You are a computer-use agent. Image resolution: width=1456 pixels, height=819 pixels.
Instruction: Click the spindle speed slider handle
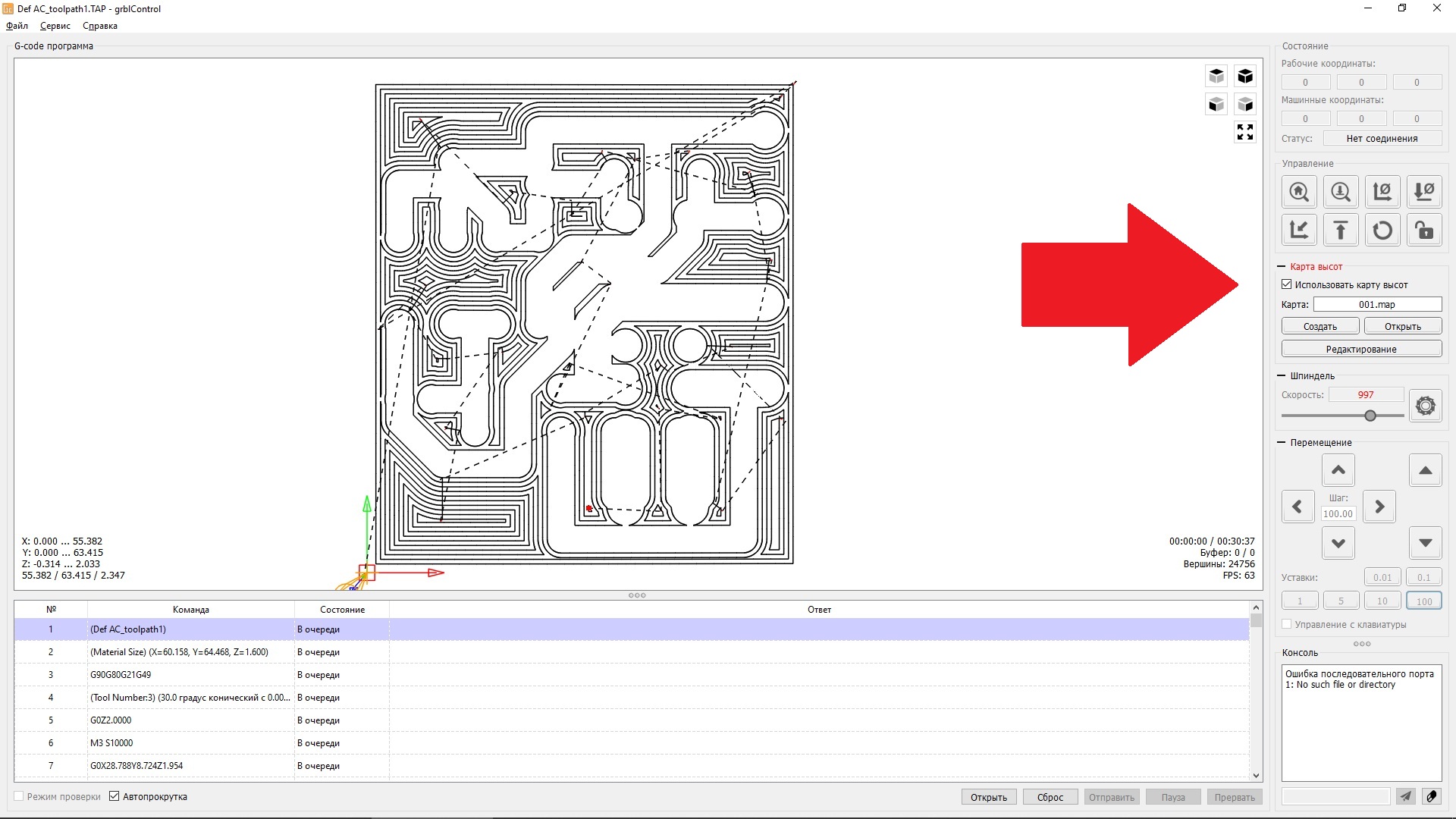pyautogui.click(x=1370, y=416)
